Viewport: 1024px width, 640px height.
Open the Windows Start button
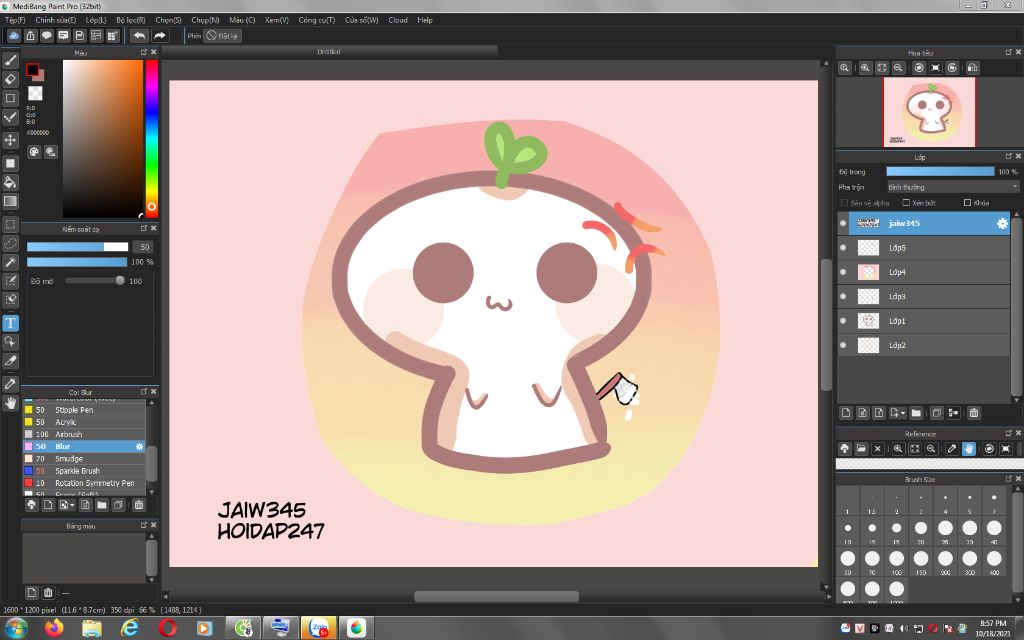point(14,628)
